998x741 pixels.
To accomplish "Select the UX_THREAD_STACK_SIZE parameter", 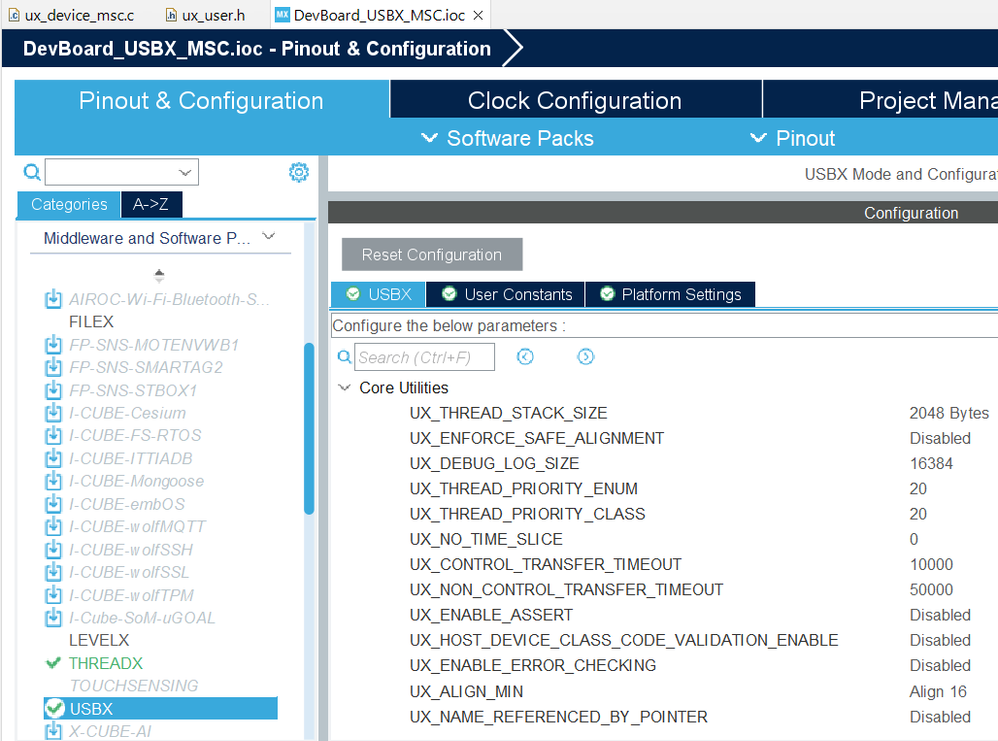I will pyautogui.click(x=508, y=413).
